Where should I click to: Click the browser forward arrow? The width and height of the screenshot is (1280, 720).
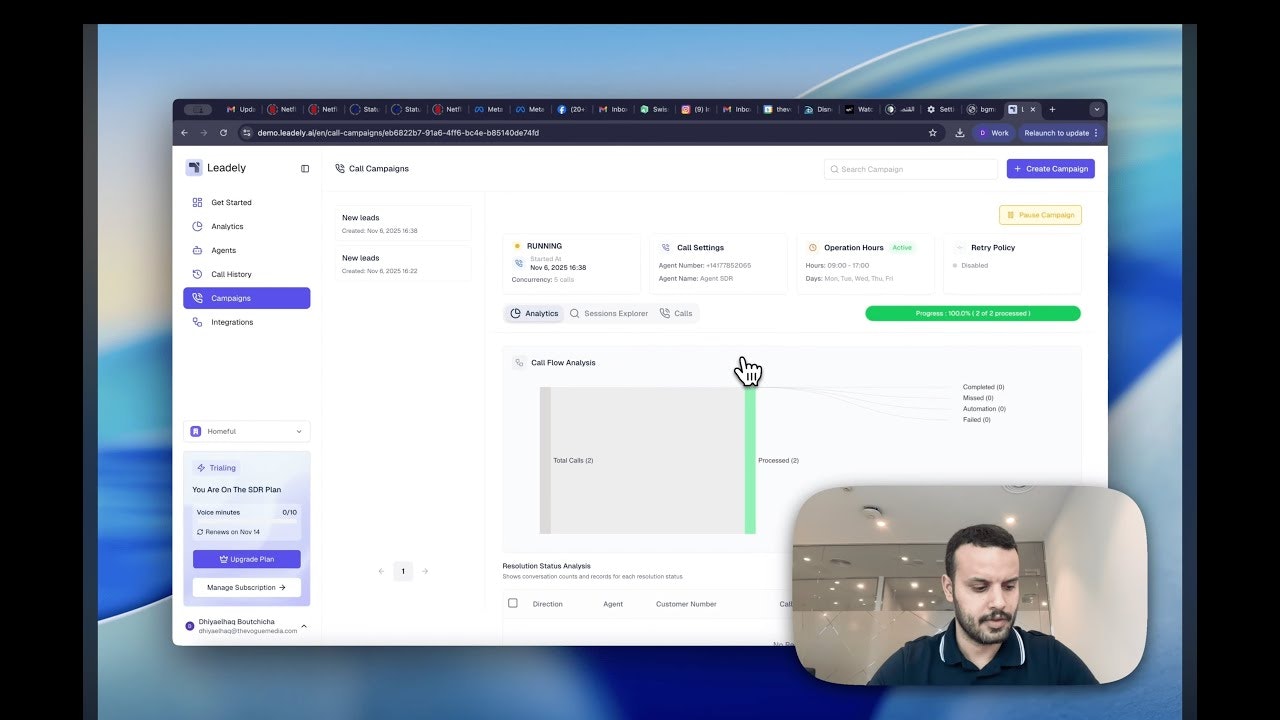pyautogui.click(x=204, y=133)
